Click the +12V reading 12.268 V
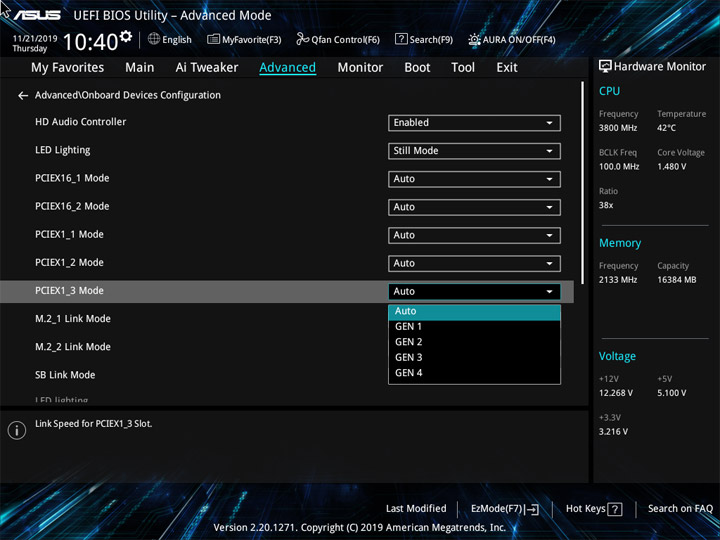Viewport: 720px width, 540px height. tap(616, 394)
